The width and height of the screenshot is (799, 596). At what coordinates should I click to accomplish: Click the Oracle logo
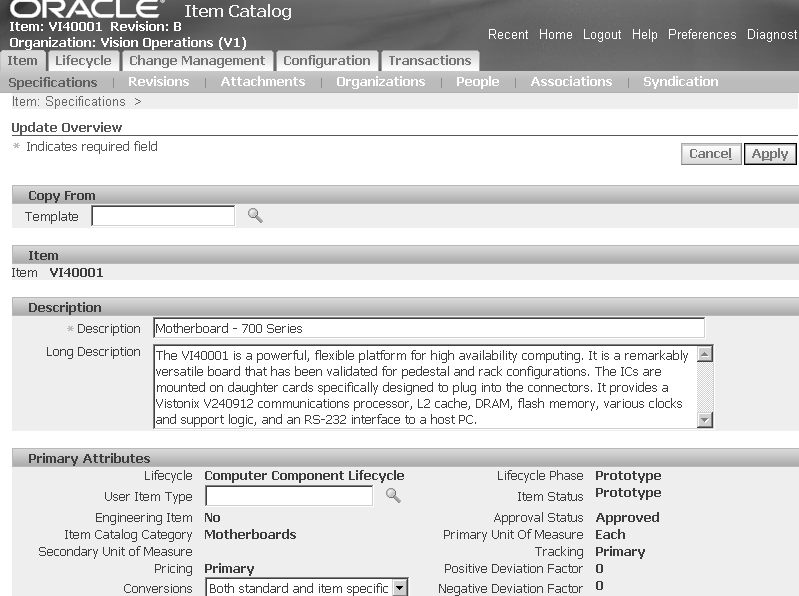(x=85, y=8)
